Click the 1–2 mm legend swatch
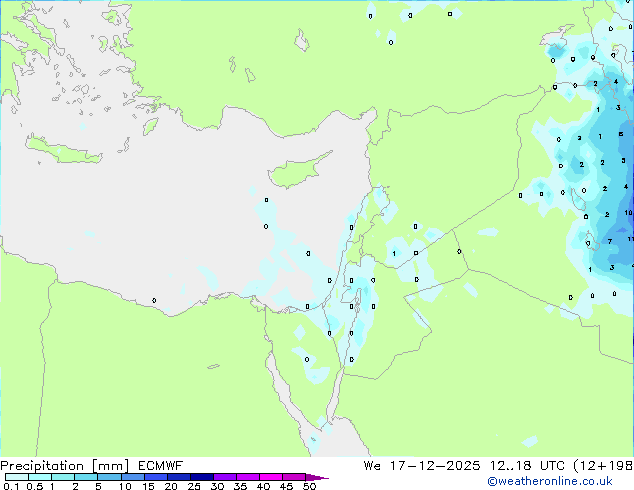 point(63,477)
